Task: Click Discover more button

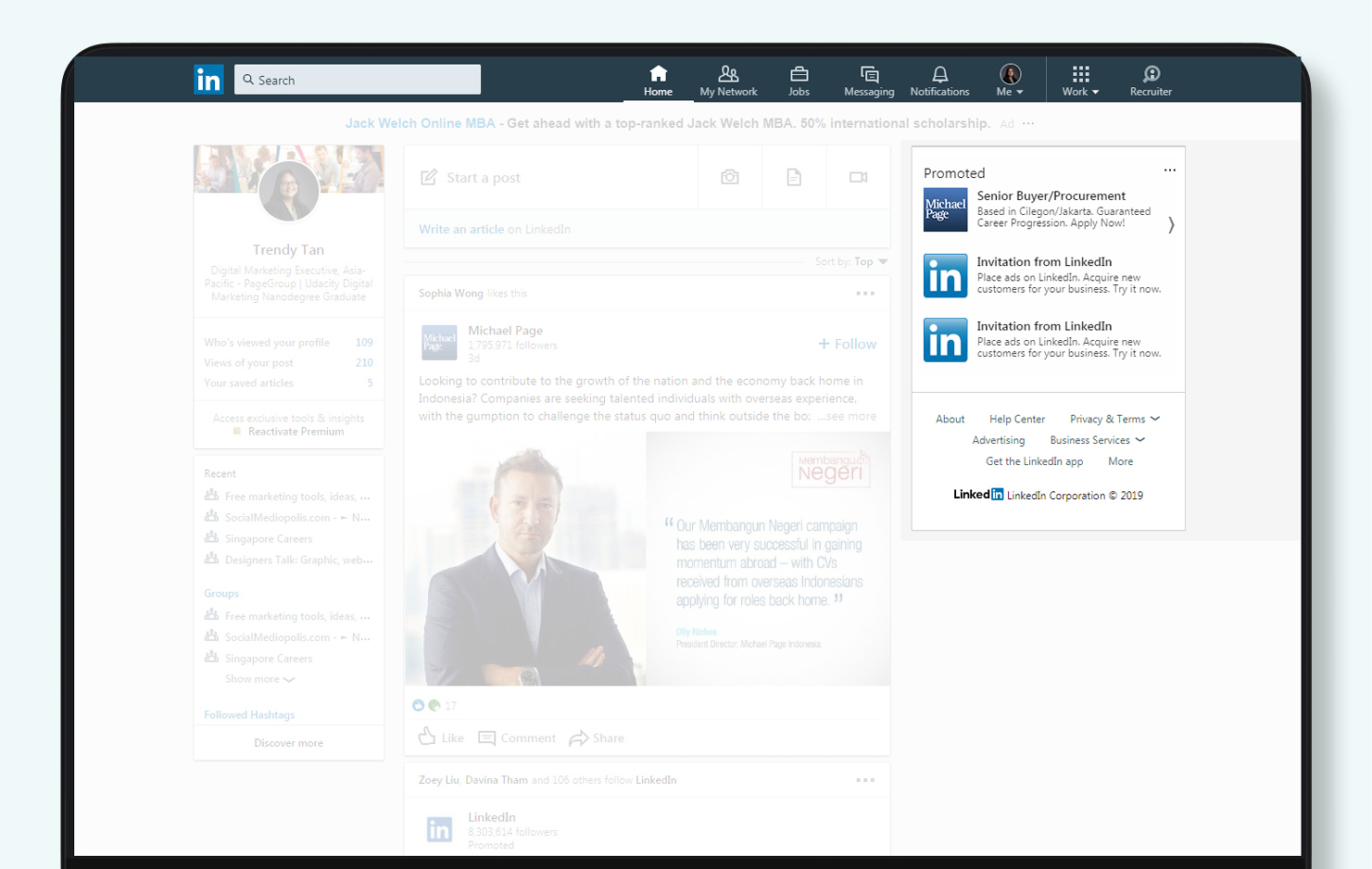Action: [x=289, y=743]
